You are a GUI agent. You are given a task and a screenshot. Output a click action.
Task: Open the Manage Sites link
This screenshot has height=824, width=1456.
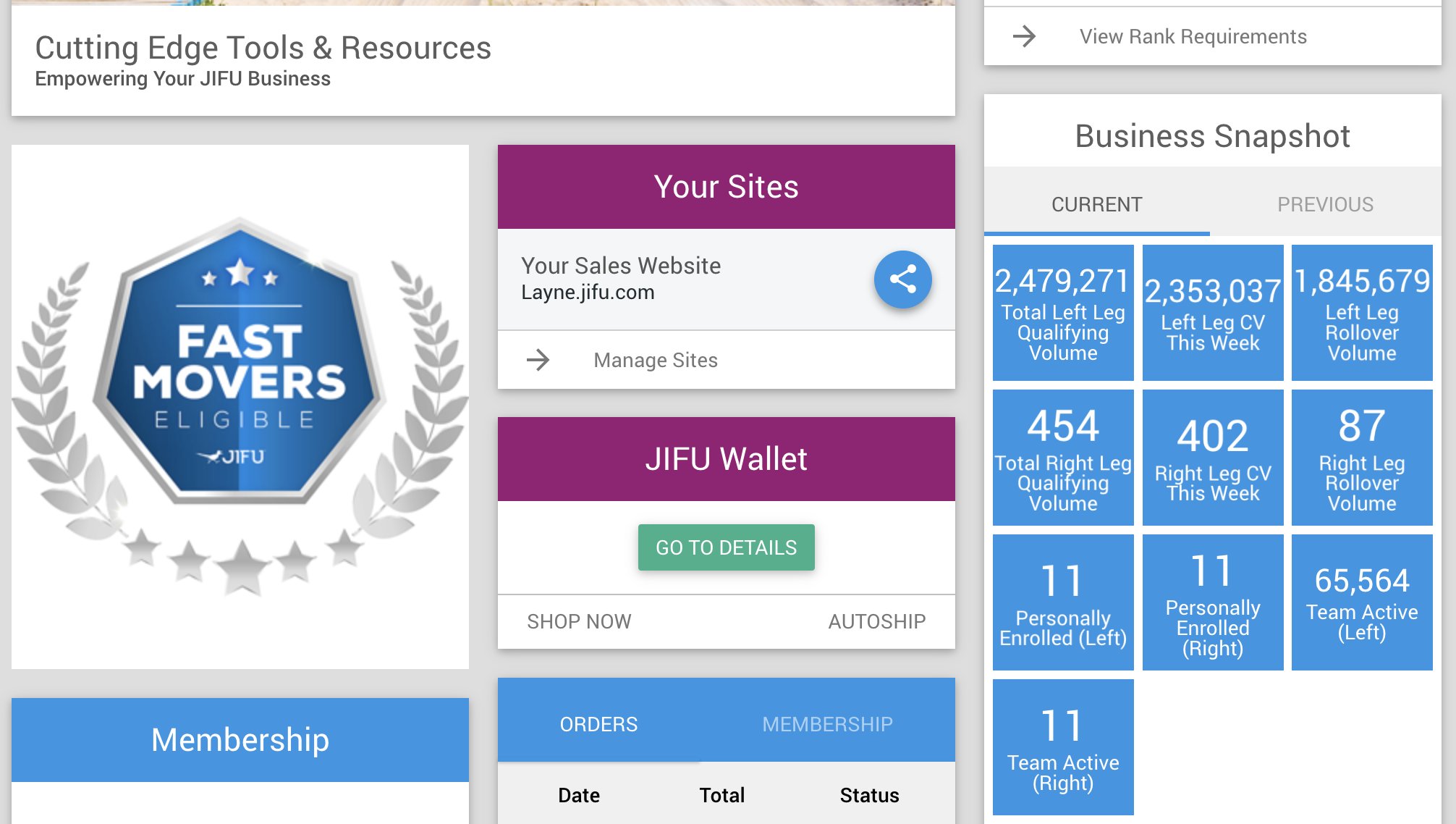coord(655,360)
